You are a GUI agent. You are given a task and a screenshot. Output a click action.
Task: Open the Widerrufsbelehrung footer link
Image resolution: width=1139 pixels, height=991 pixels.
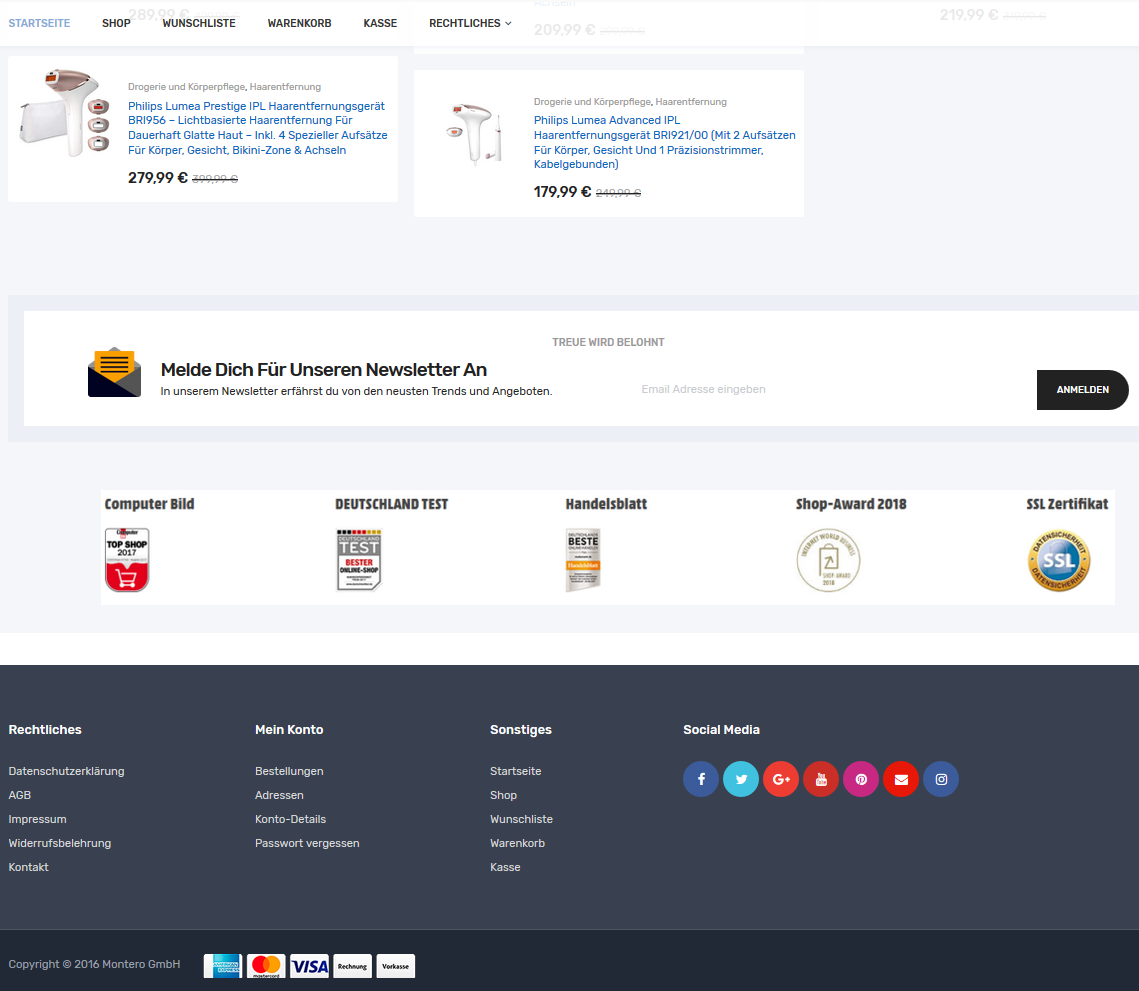(x=60, y=843)
